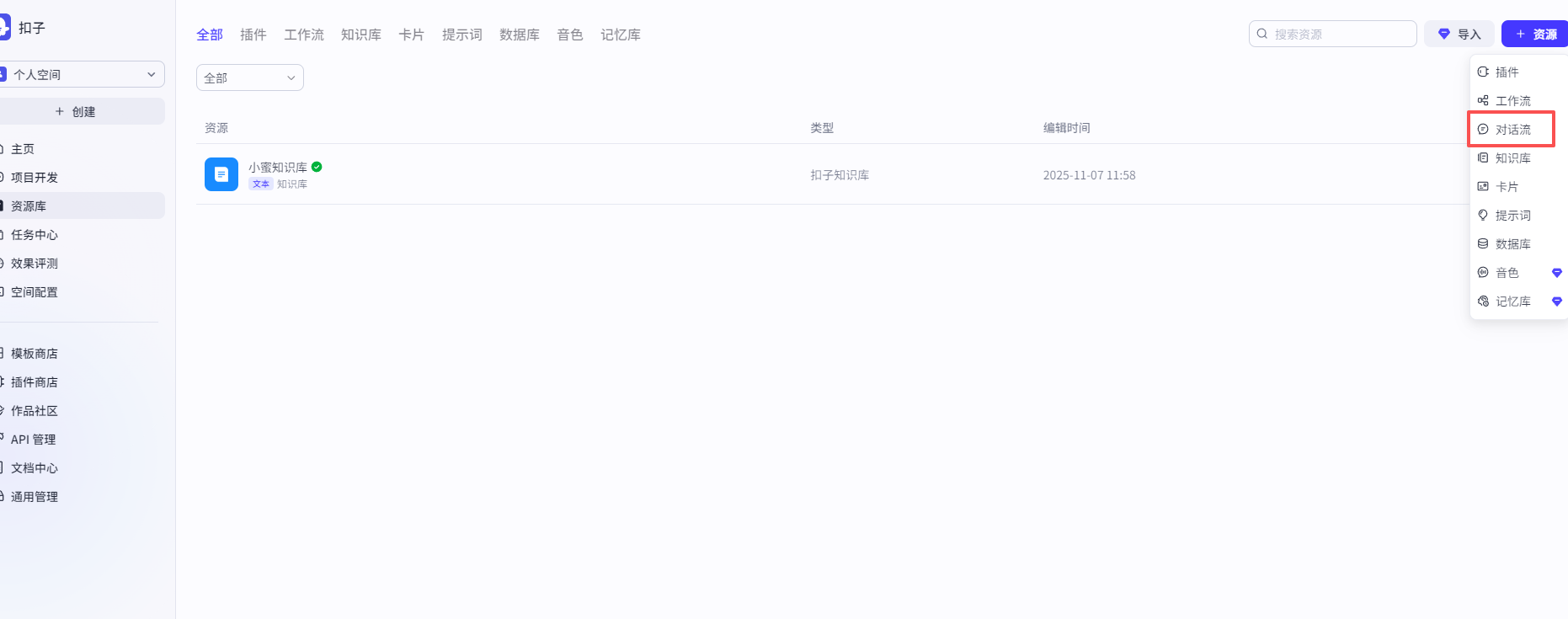This screenshot has height=619, width=1568.
Task: Select 资源库 in the sidebar
Action: point(81,205)
